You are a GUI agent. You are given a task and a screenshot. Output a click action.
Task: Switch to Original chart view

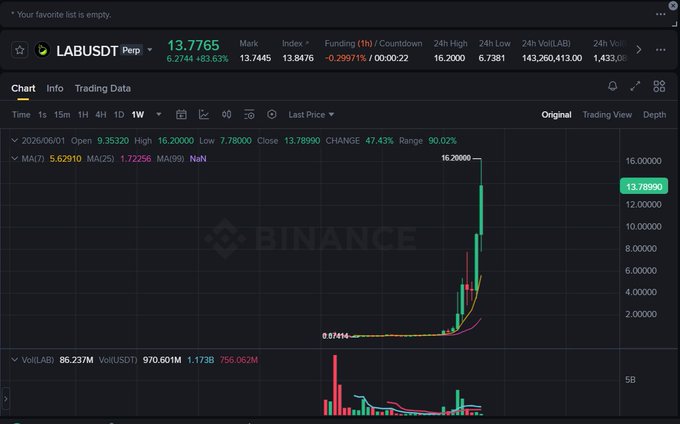pos(556,115)
